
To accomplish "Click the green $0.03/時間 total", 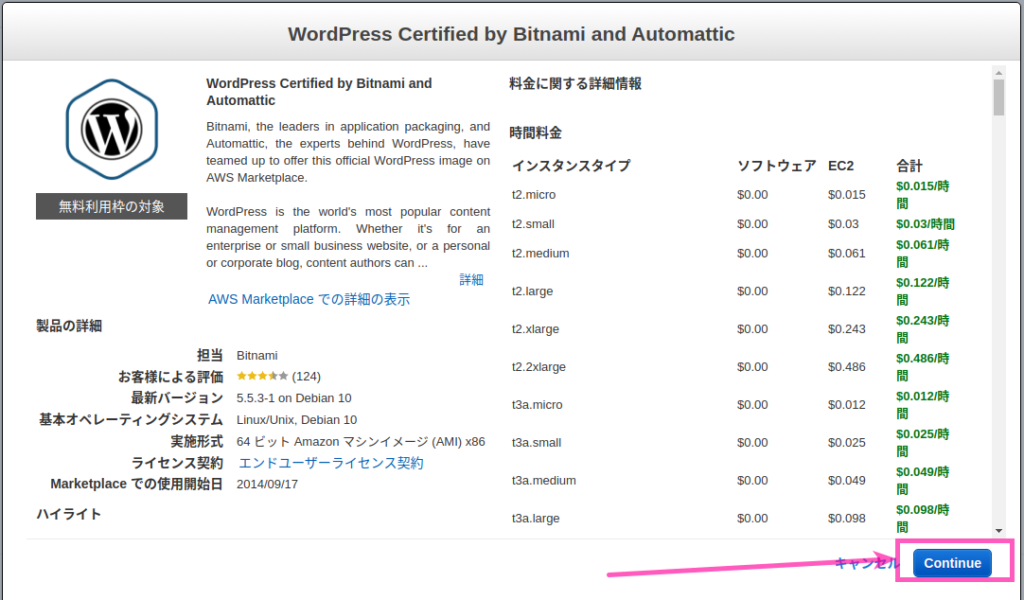I will click(925, 224).
